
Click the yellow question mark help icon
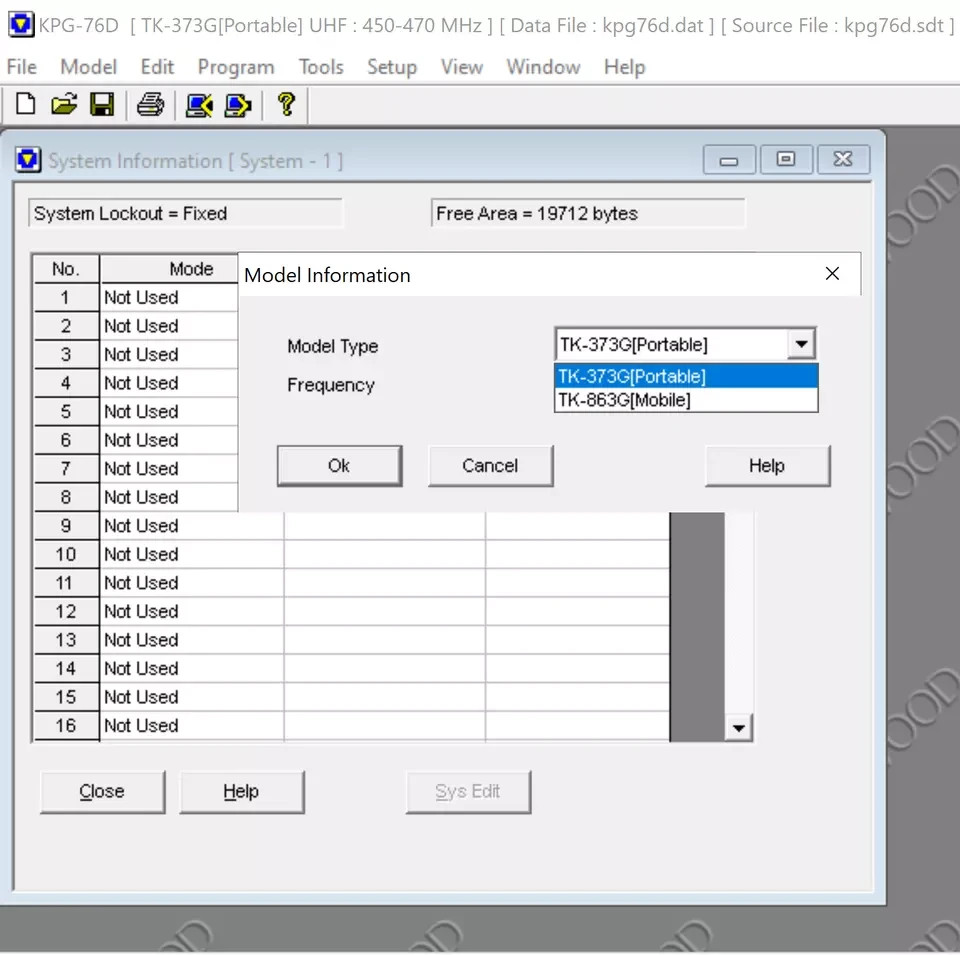[x=286, y=103]
